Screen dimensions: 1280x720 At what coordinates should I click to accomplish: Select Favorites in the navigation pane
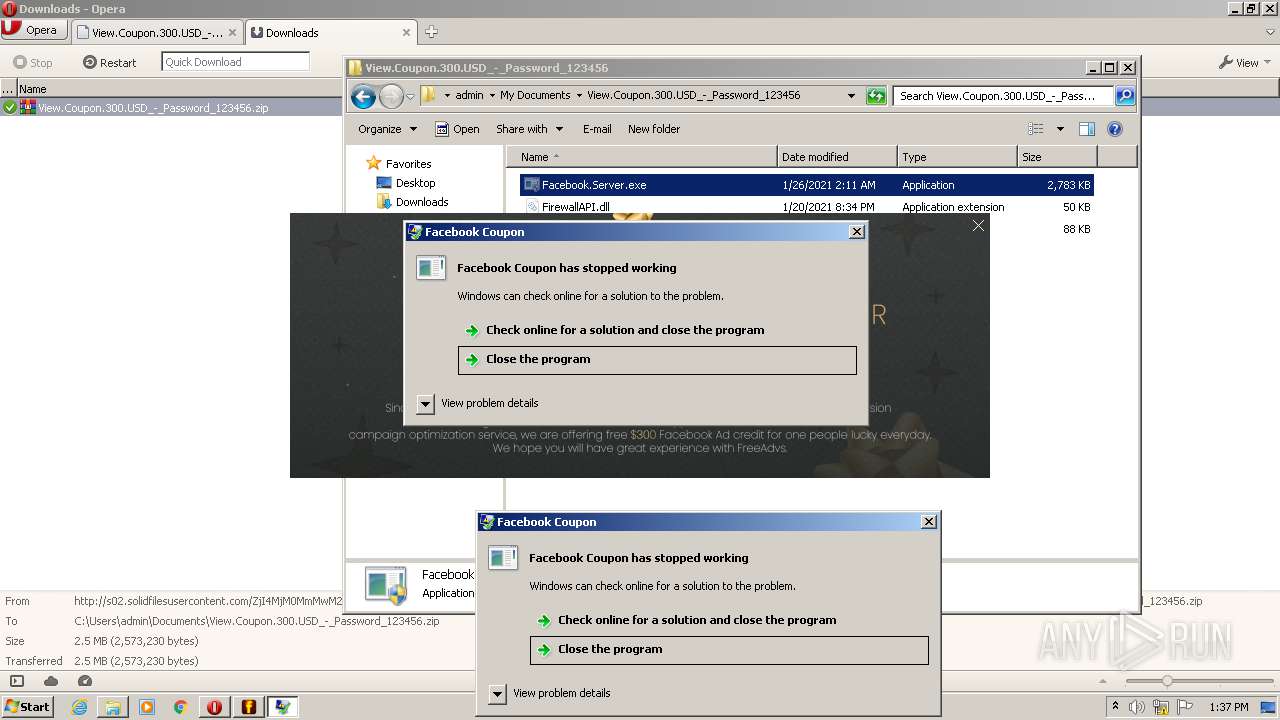click(408, 164)
